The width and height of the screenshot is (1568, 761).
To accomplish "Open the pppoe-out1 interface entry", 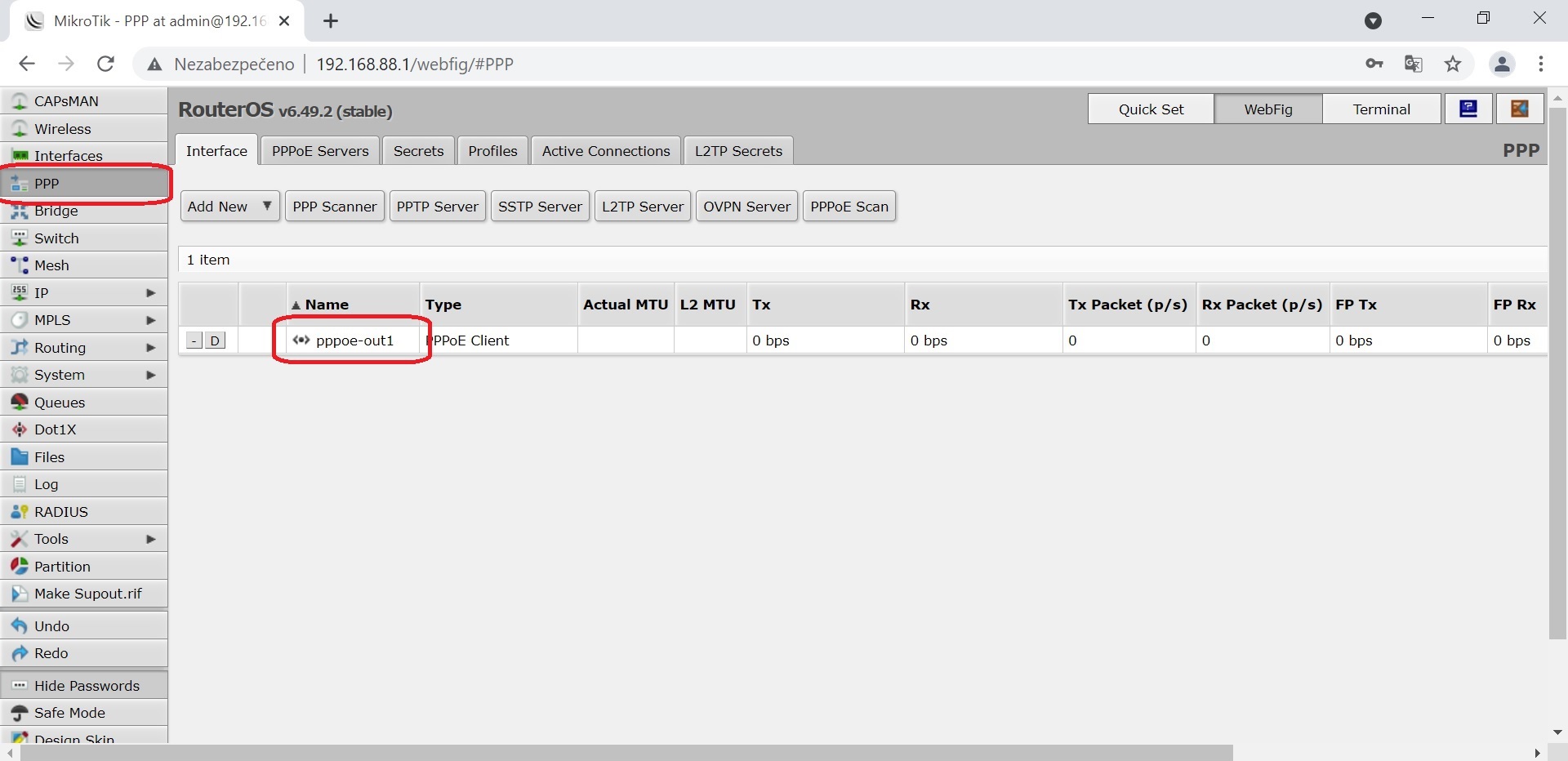I will coord(354,340).
